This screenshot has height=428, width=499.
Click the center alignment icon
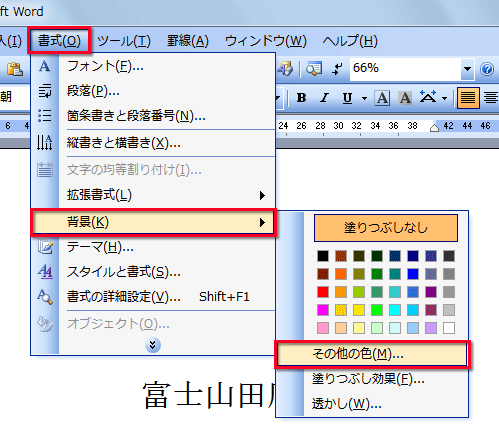click(491, 98)
